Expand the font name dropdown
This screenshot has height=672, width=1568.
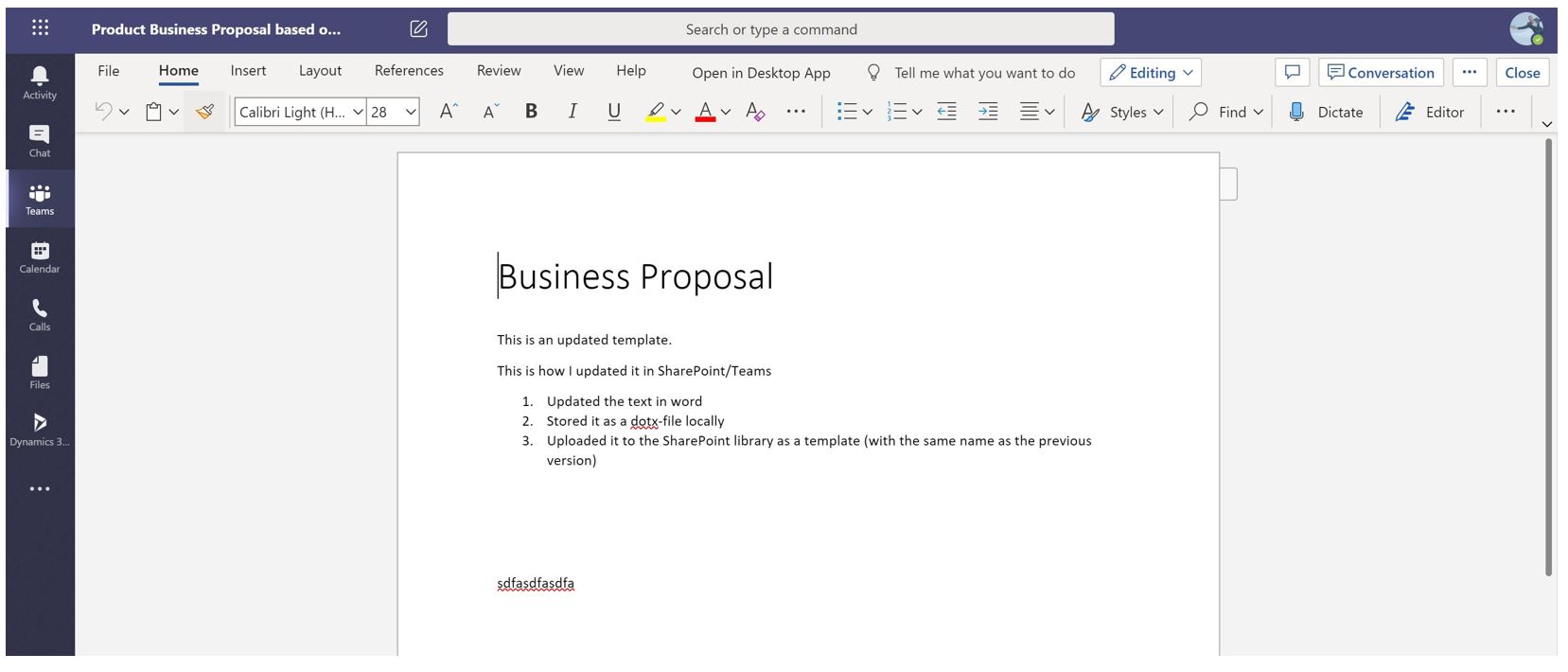click(x=358, y=112)
